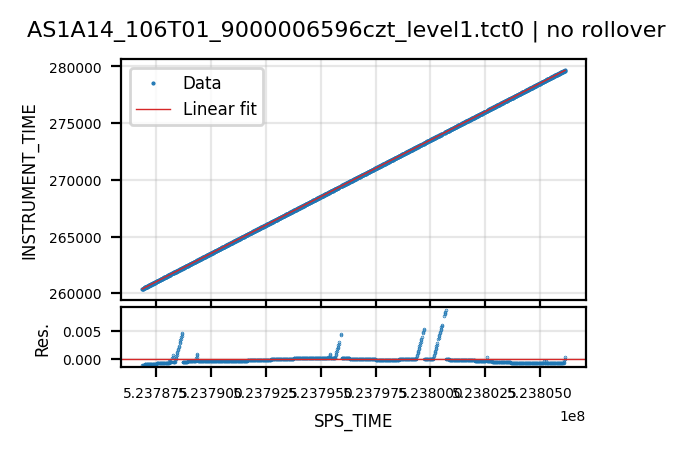The image size is (685, 450).
Task: Click the 0.005 residual tick label
Action: [x=82, y=332]
